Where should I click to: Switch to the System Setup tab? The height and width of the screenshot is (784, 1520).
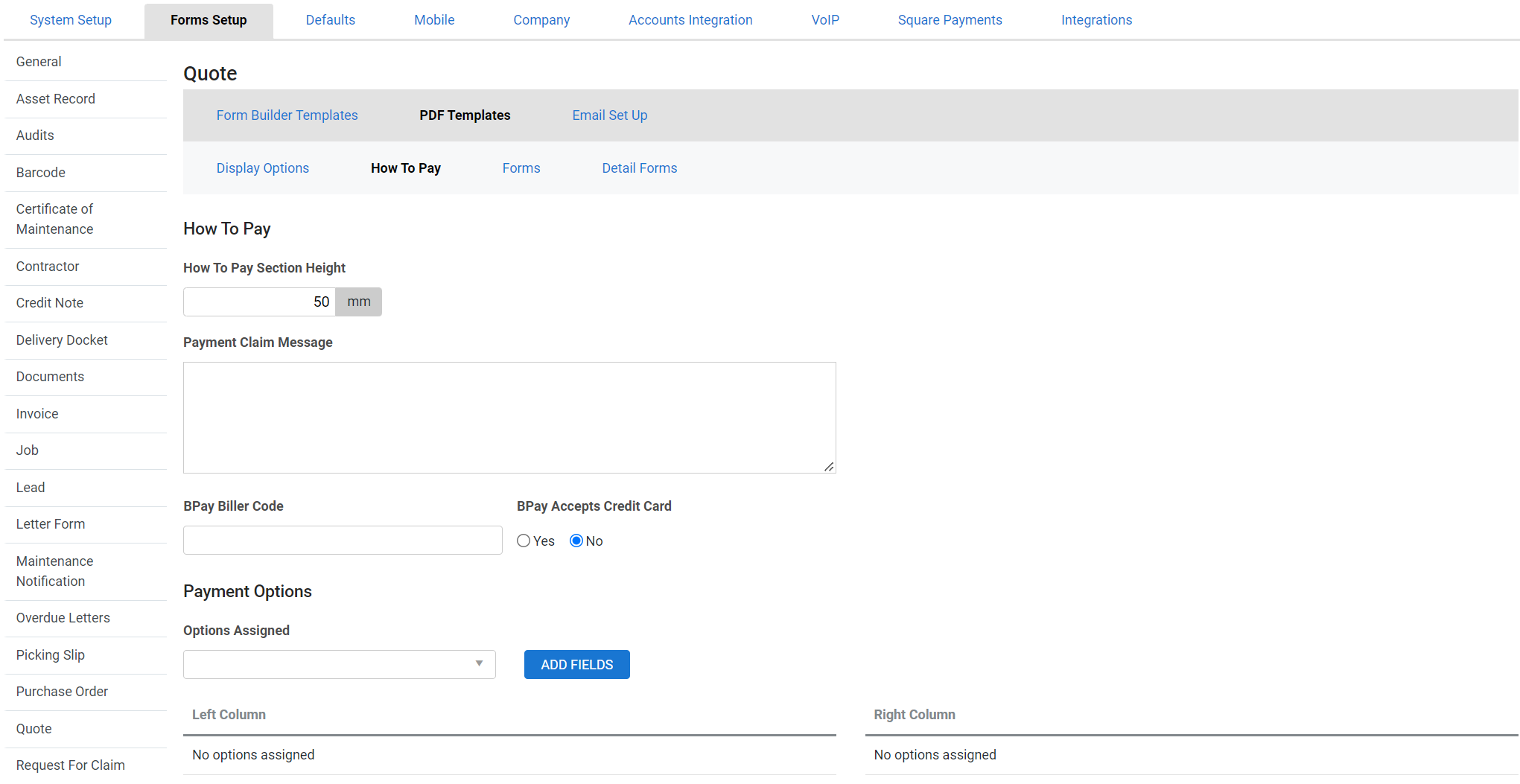click(71, 20)
